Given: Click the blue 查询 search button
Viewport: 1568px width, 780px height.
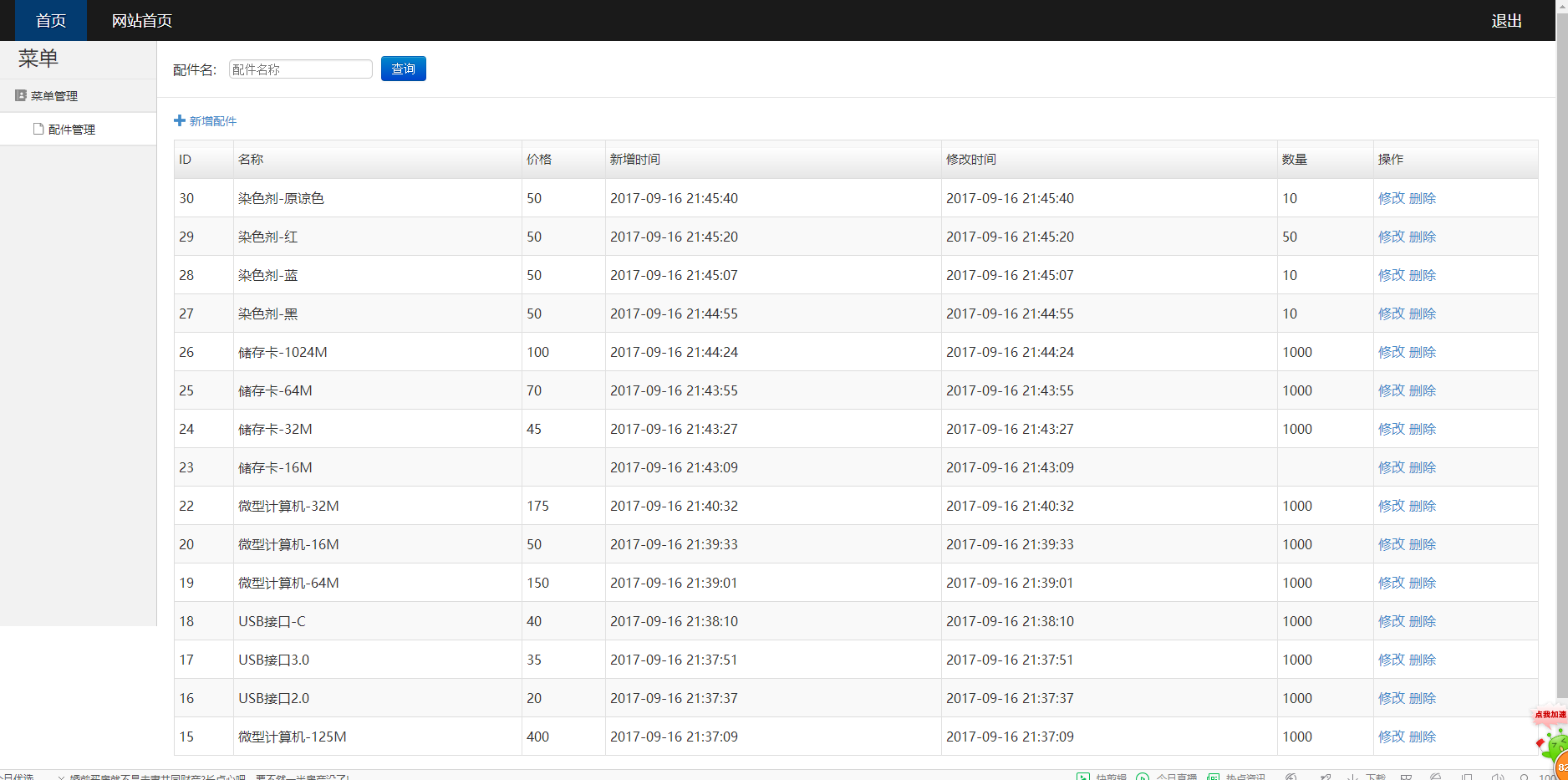Looking at the screenshot, I should (404, 69).
